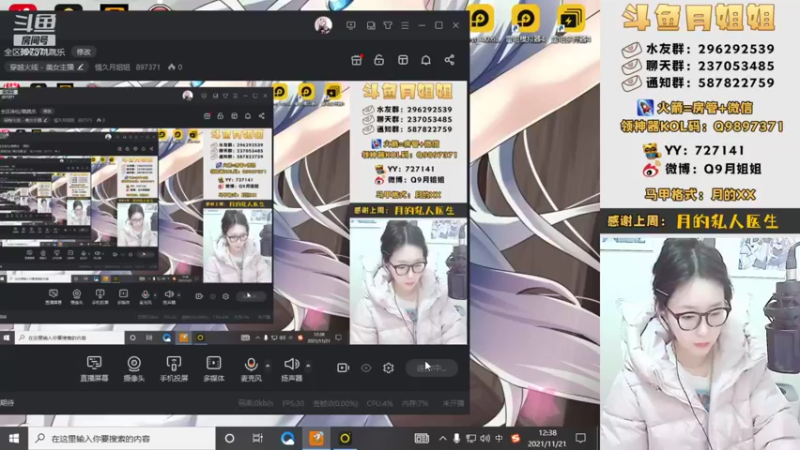Image resolution: width=800 pixels, height=450 pixels.
Task: Expand the microphone options arrow
Action: 267,365
